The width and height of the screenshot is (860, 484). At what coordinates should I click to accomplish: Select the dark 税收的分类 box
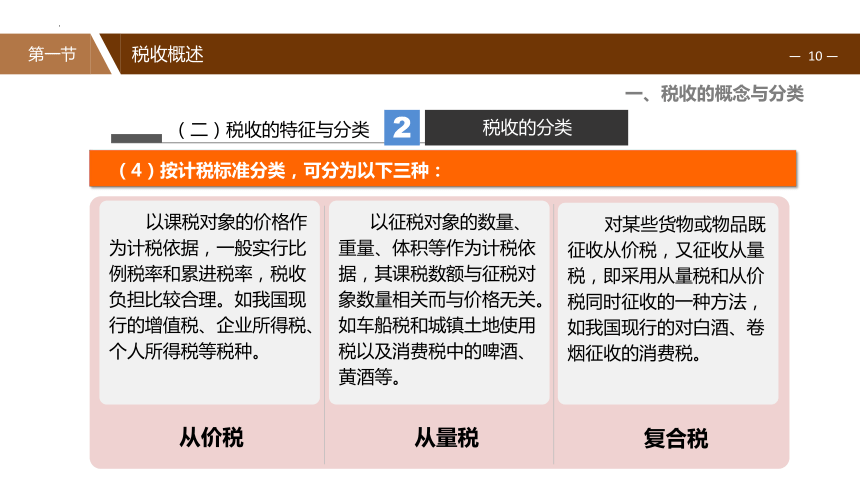[x=527, y=127]
